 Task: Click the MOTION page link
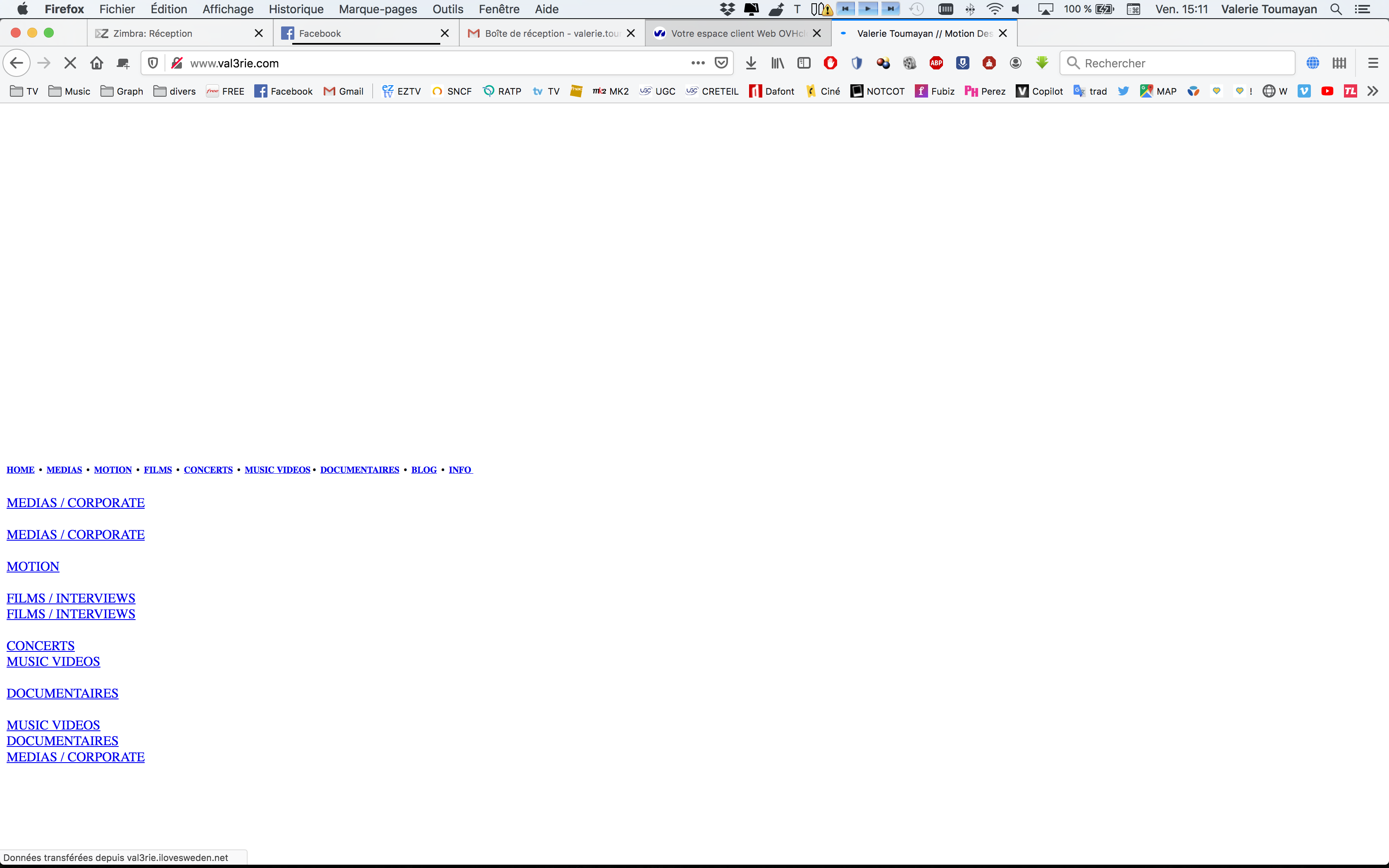pyautogui.click(x=33, y=567)
